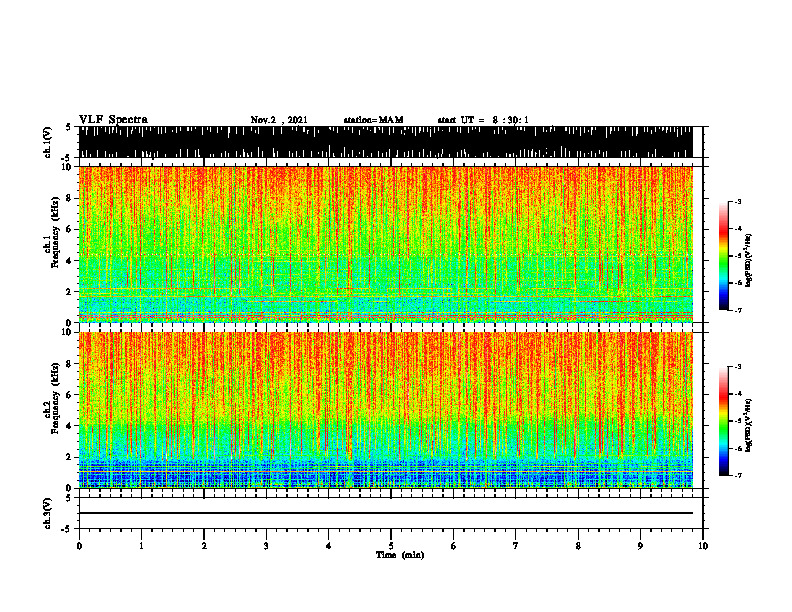Click the ch.1 colour bar log(PSD) unit label
Viewport: 792px width, 612px height.
click(749, 260)
